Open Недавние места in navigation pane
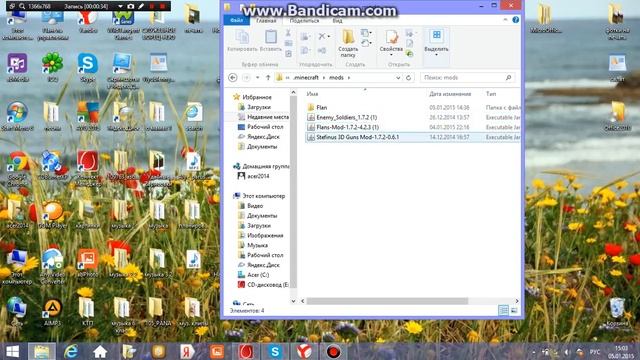640x360 pixels. point(268,117)
